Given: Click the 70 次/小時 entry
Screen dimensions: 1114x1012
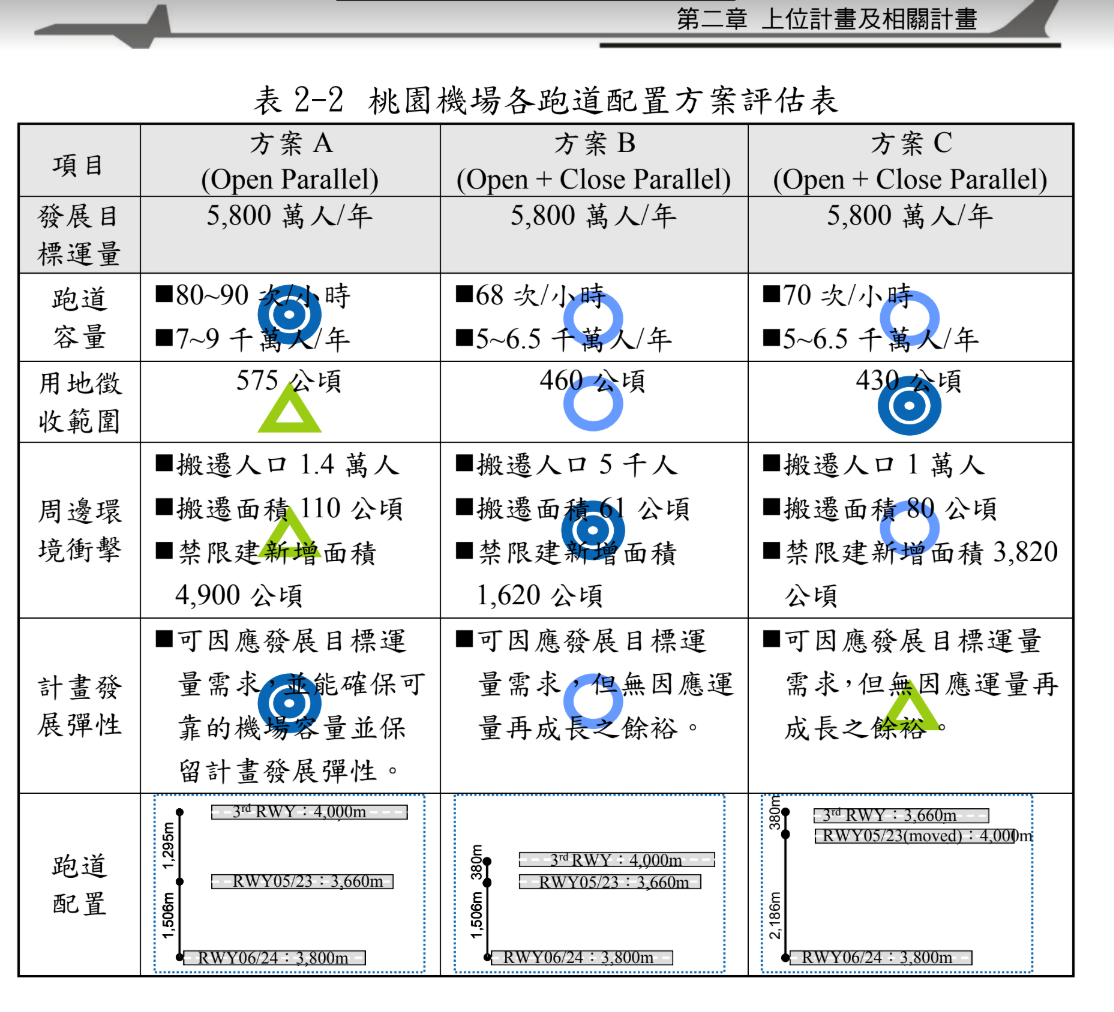Looking at the screenshot, I should coord(838,296).
